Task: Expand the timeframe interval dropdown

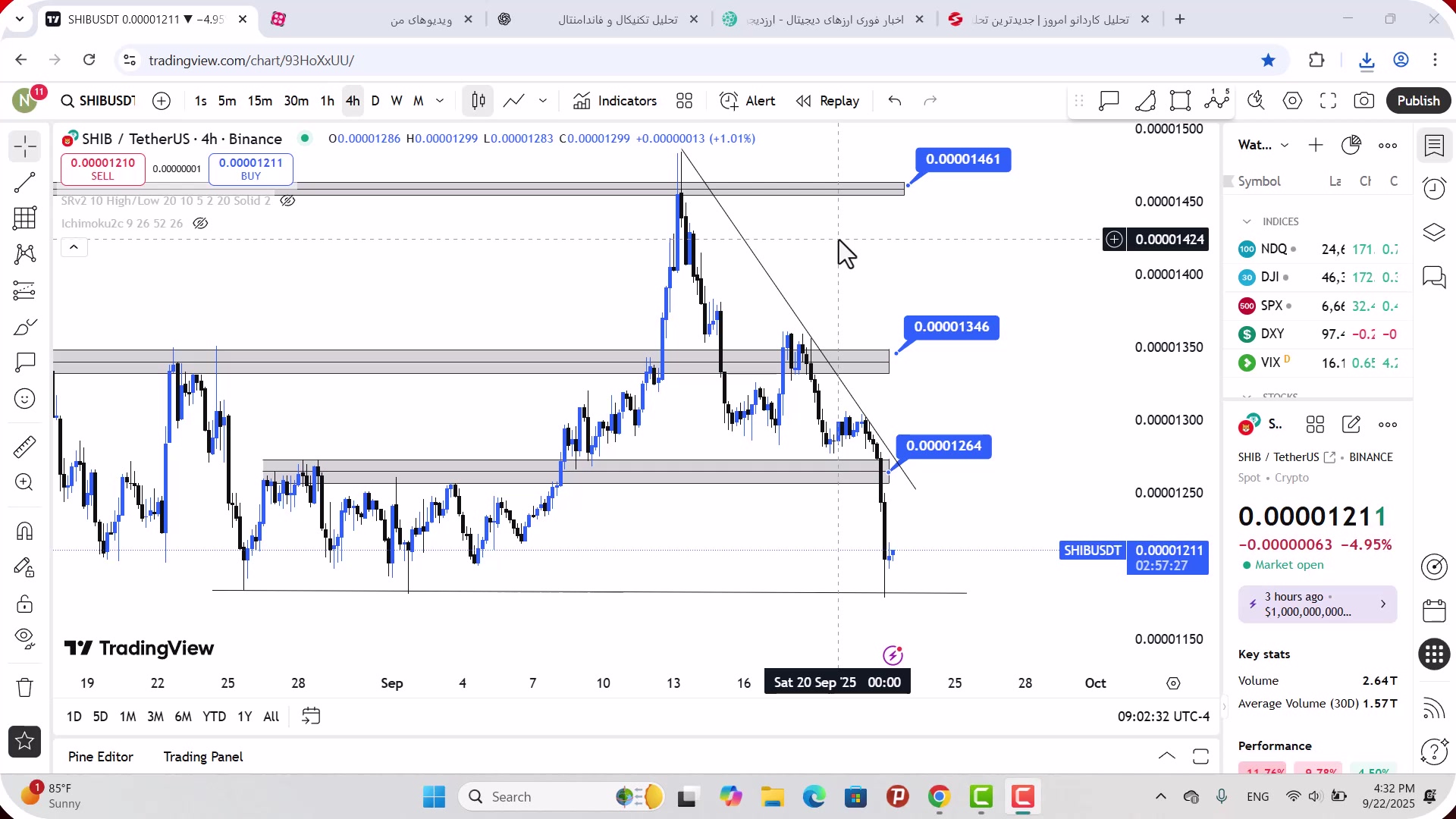Action: [x=440, y=101]
